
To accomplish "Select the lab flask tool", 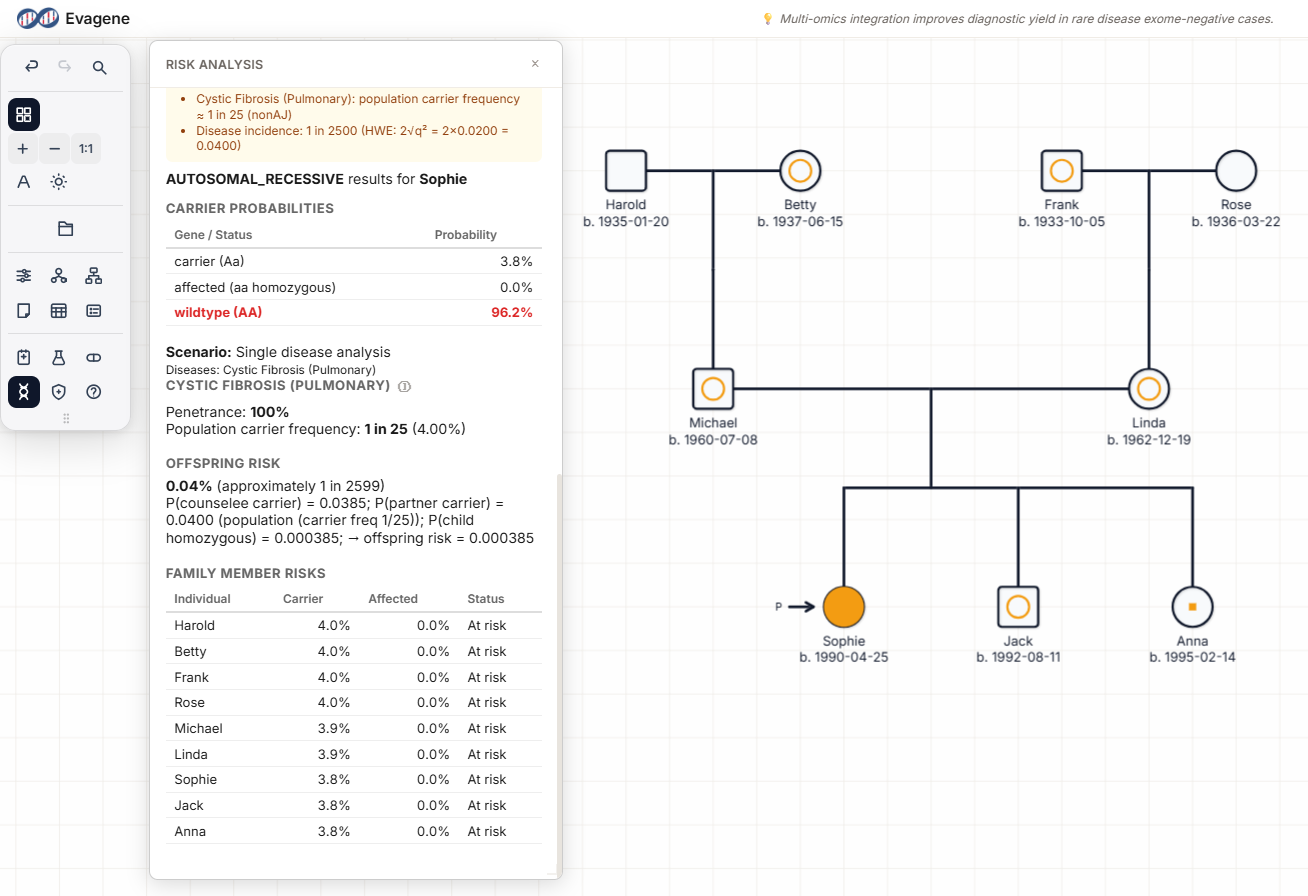I will pos(58,356).
